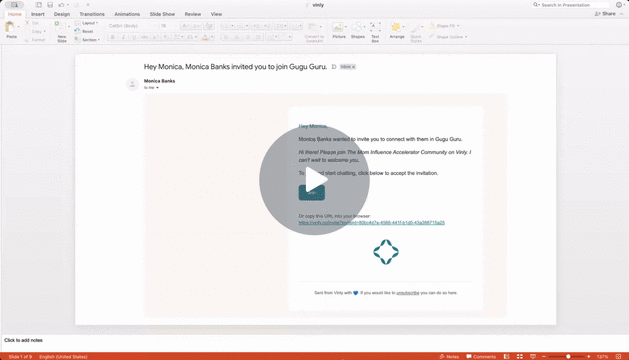The image size is (629, 360).
Task: Click Convert to SmartArt
Action: click(314, 33)
